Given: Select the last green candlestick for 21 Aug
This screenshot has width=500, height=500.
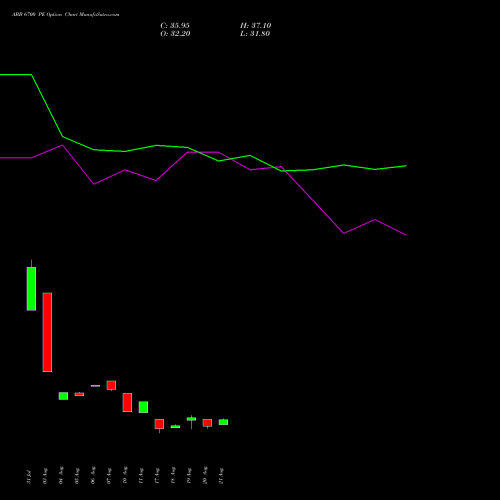Looking at the screenshot, I should click(x=223, y=422).
